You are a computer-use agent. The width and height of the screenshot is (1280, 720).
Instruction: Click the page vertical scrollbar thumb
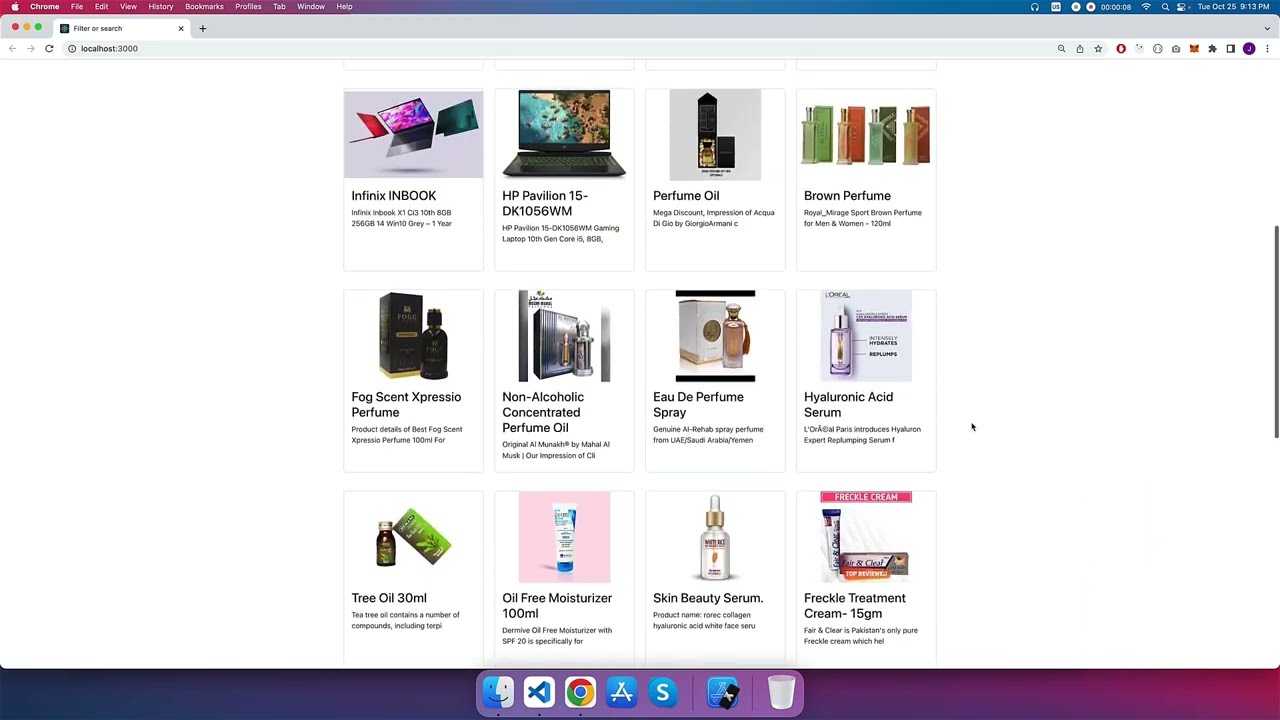[1276, 332]
